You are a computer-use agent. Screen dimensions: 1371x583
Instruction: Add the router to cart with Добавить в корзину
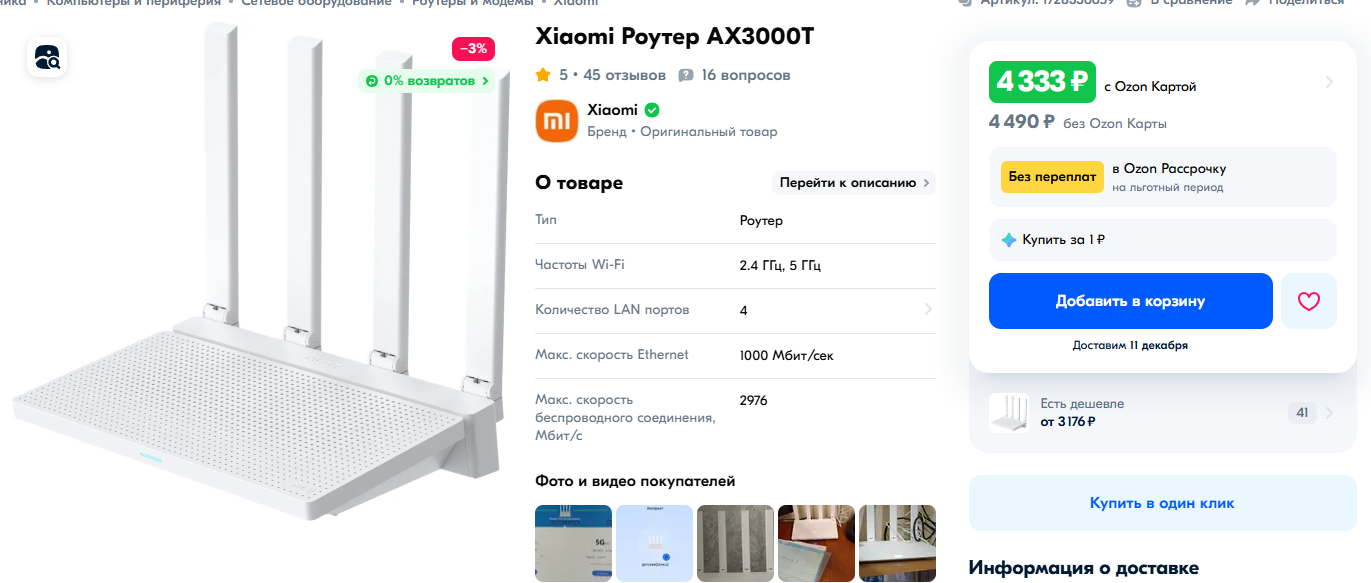click(x=1131, y=301)
